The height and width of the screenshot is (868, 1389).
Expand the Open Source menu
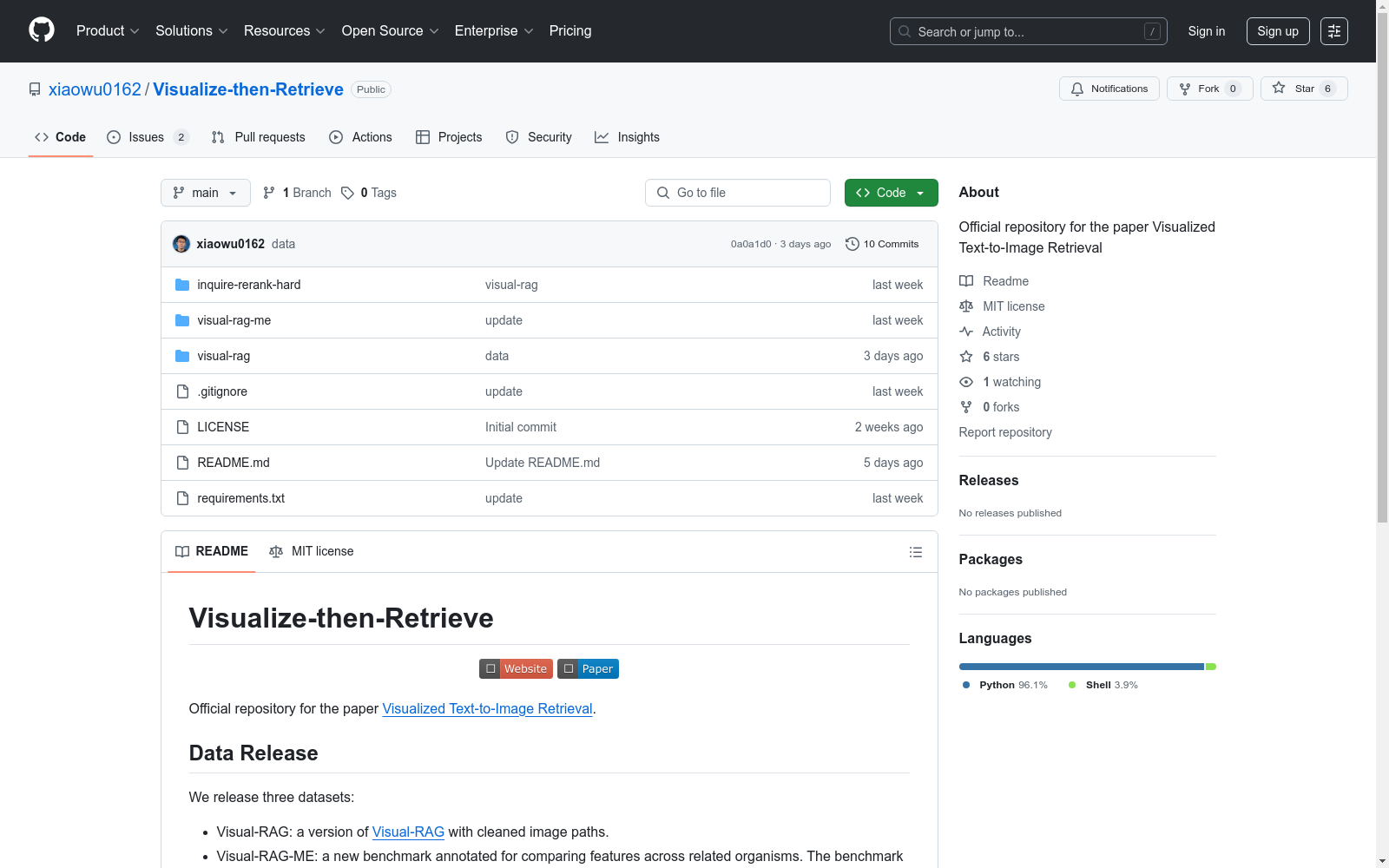pos(391,31)
